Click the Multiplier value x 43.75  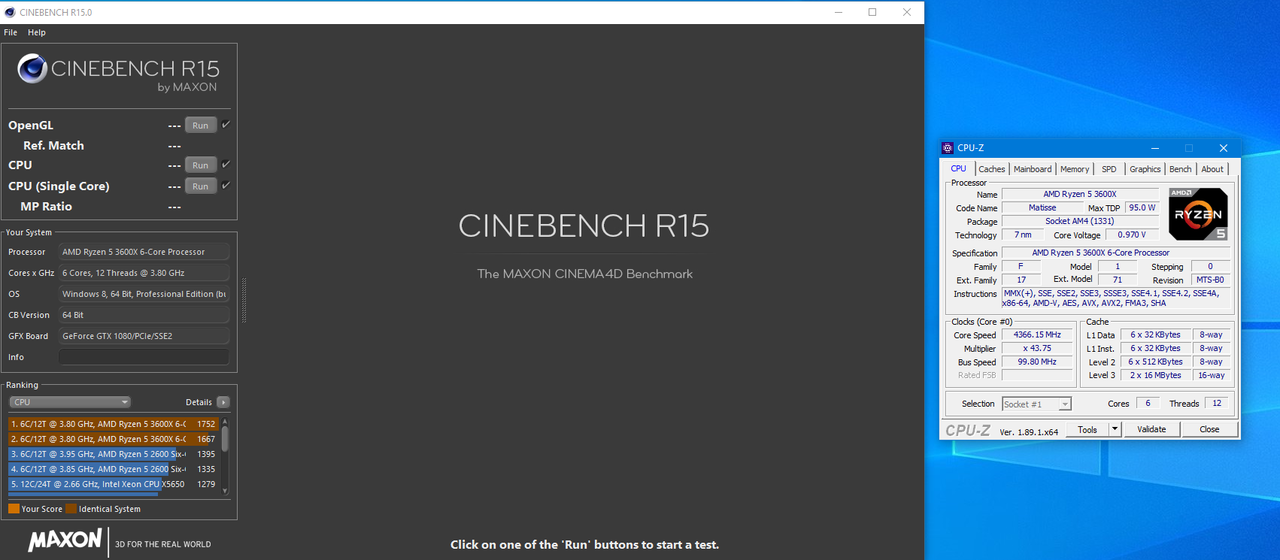tap(1038, 349)
